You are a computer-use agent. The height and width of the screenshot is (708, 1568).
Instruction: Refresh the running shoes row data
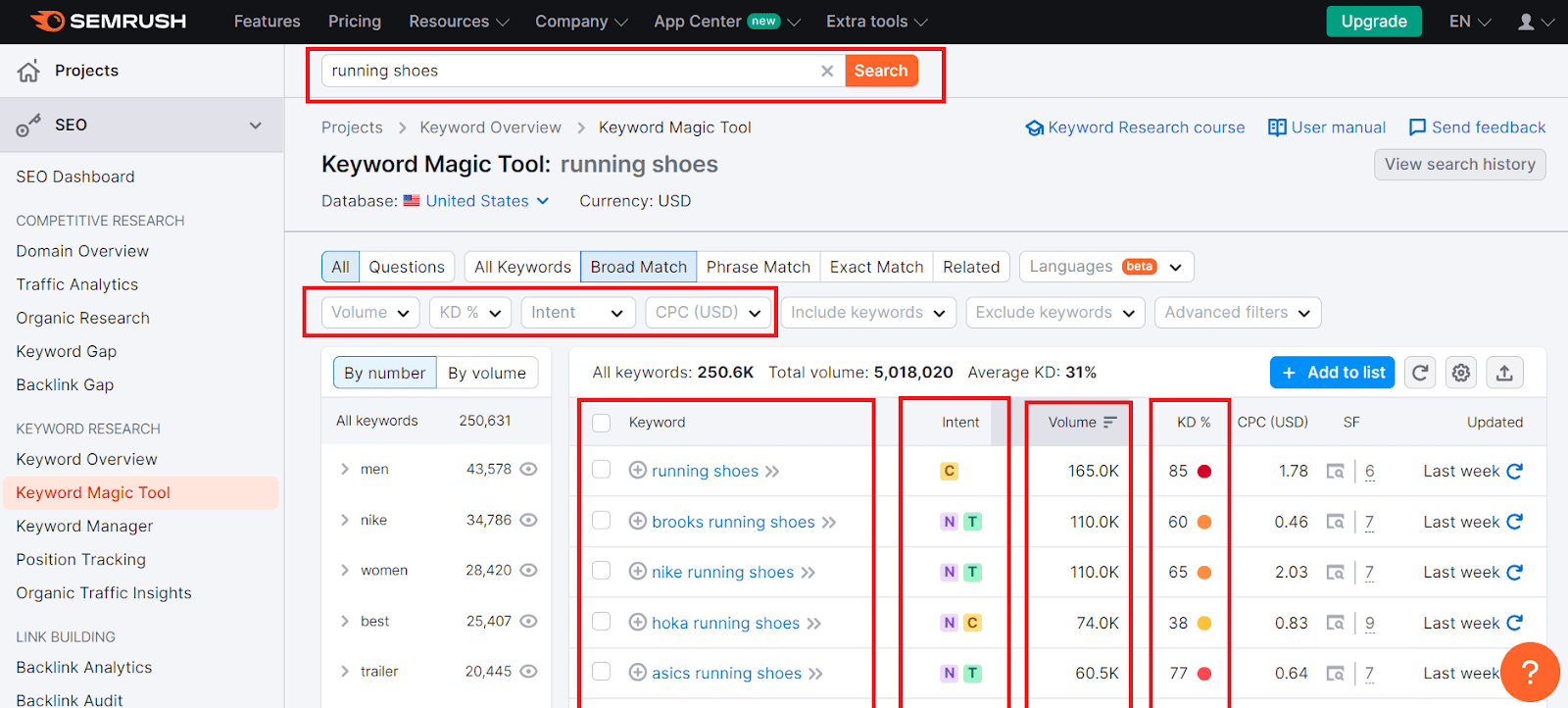point(1514,472)
